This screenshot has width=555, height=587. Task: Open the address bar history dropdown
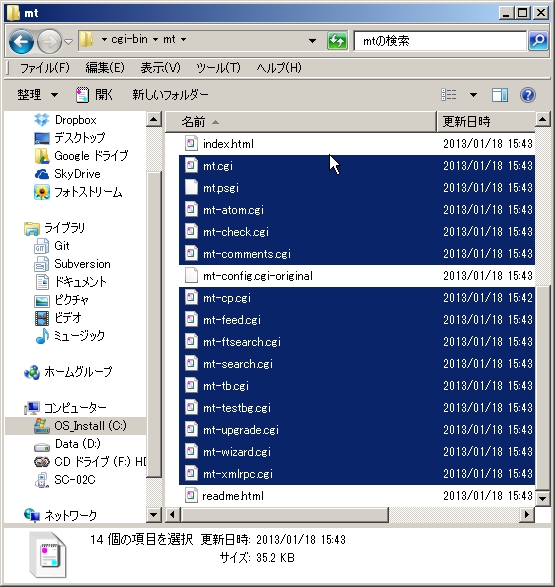(x=312, y=40)
